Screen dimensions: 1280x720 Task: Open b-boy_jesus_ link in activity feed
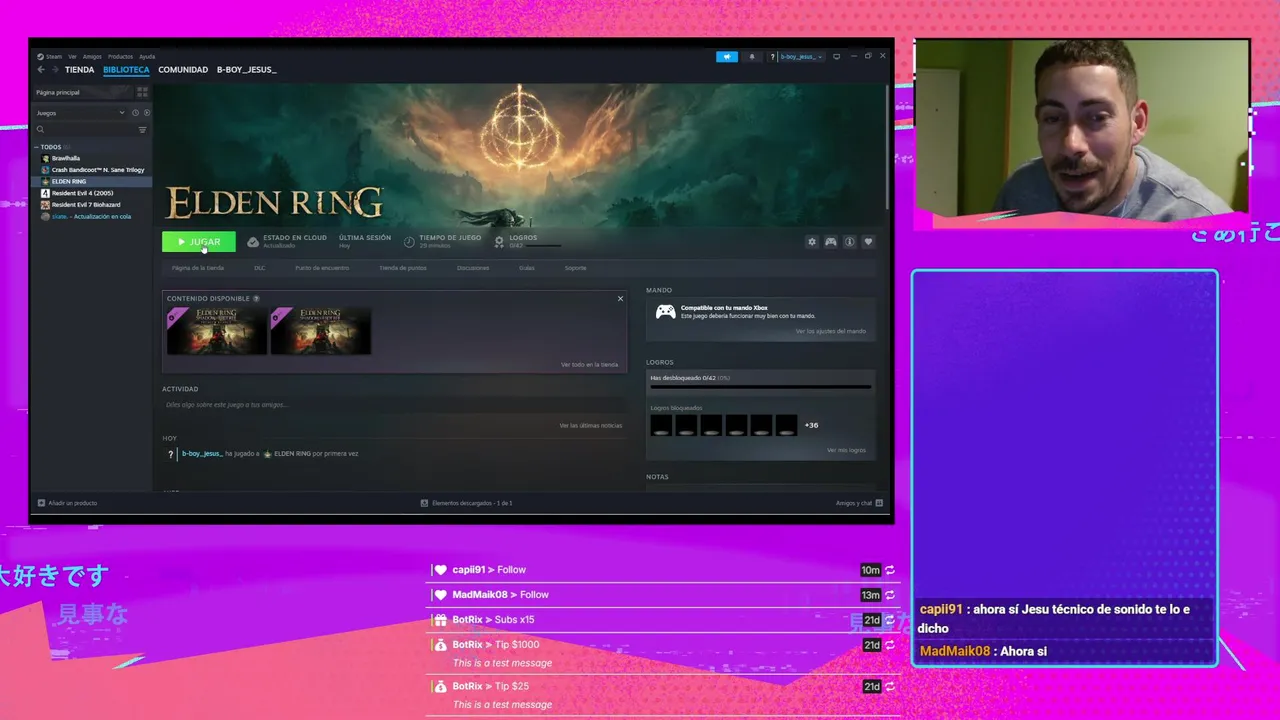(x=201, y=454)
